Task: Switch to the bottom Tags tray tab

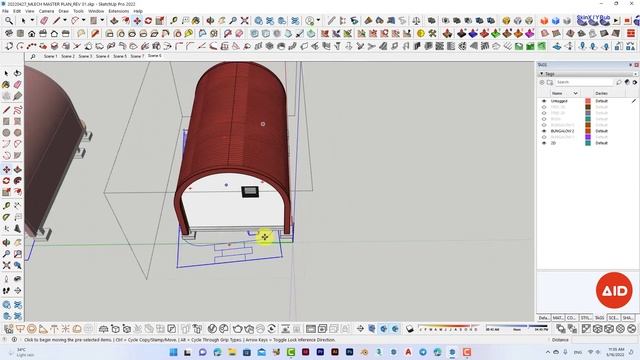Action: (x=599, y=318)
